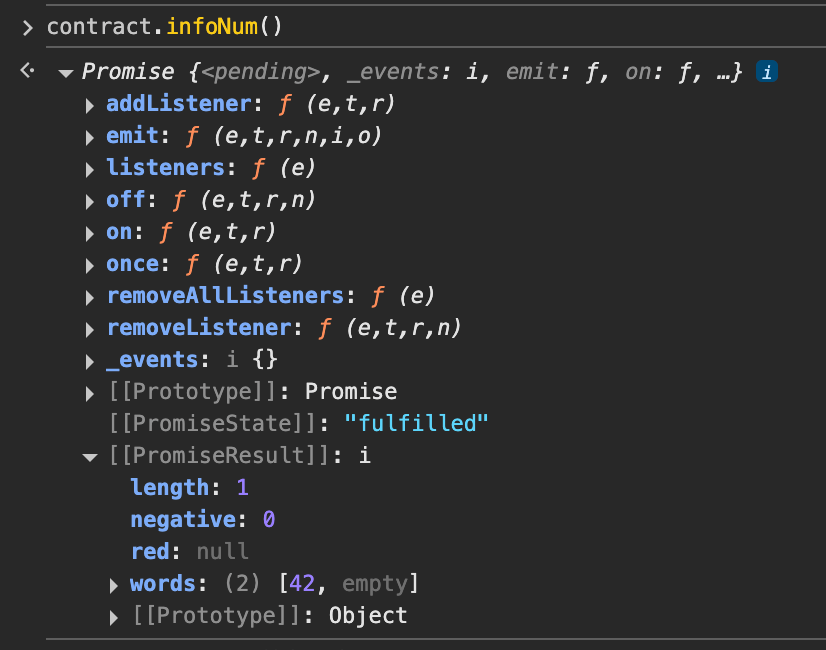Expand the off function property

point(90,201)
